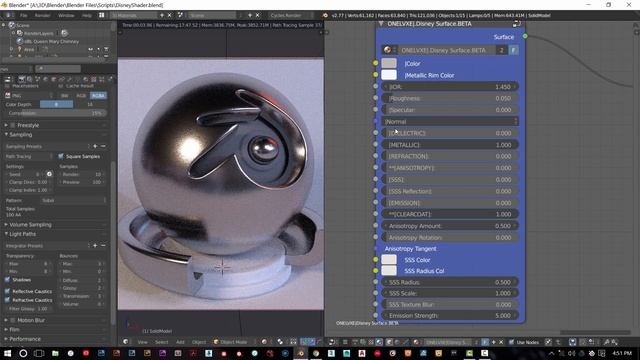
Task: Select the RGBA color mode button
Action: [98, 96]
